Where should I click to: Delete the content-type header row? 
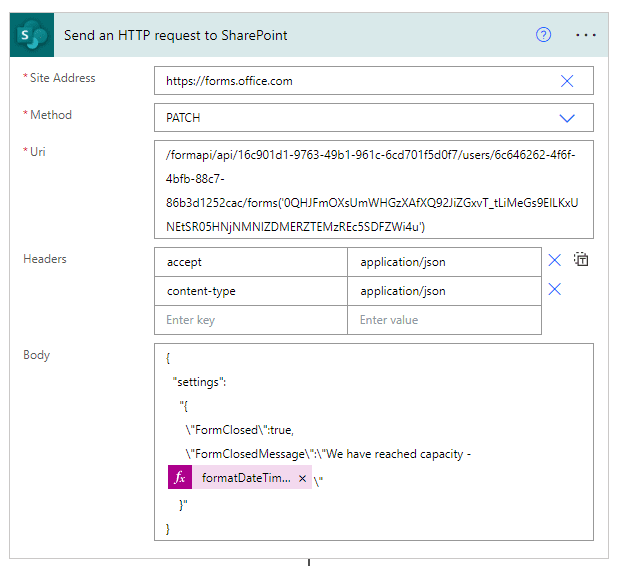(x=555, y=289)
